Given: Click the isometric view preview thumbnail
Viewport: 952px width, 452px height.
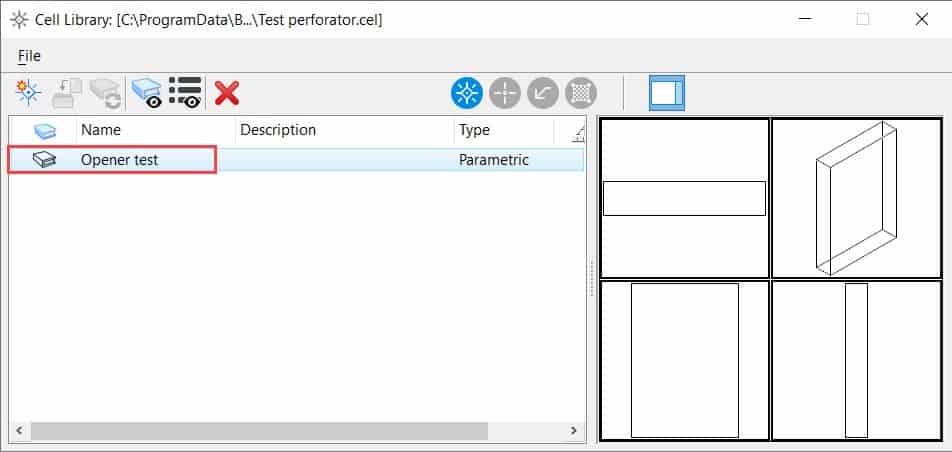Looking at the screenshot, I should 856,198.
